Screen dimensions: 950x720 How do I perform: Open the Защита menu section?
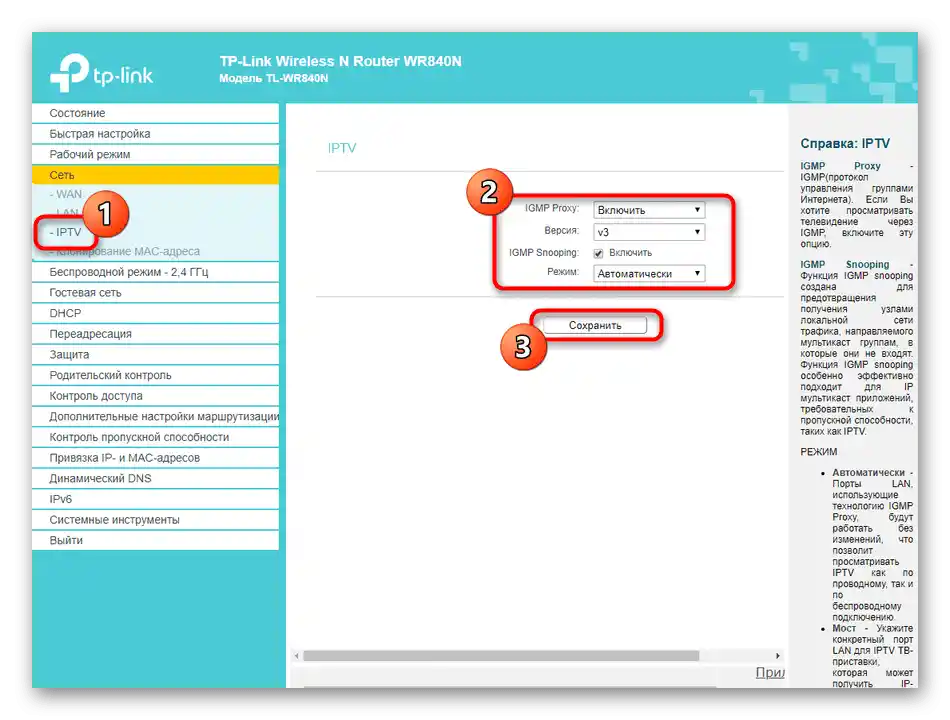(x=155, y=355)
